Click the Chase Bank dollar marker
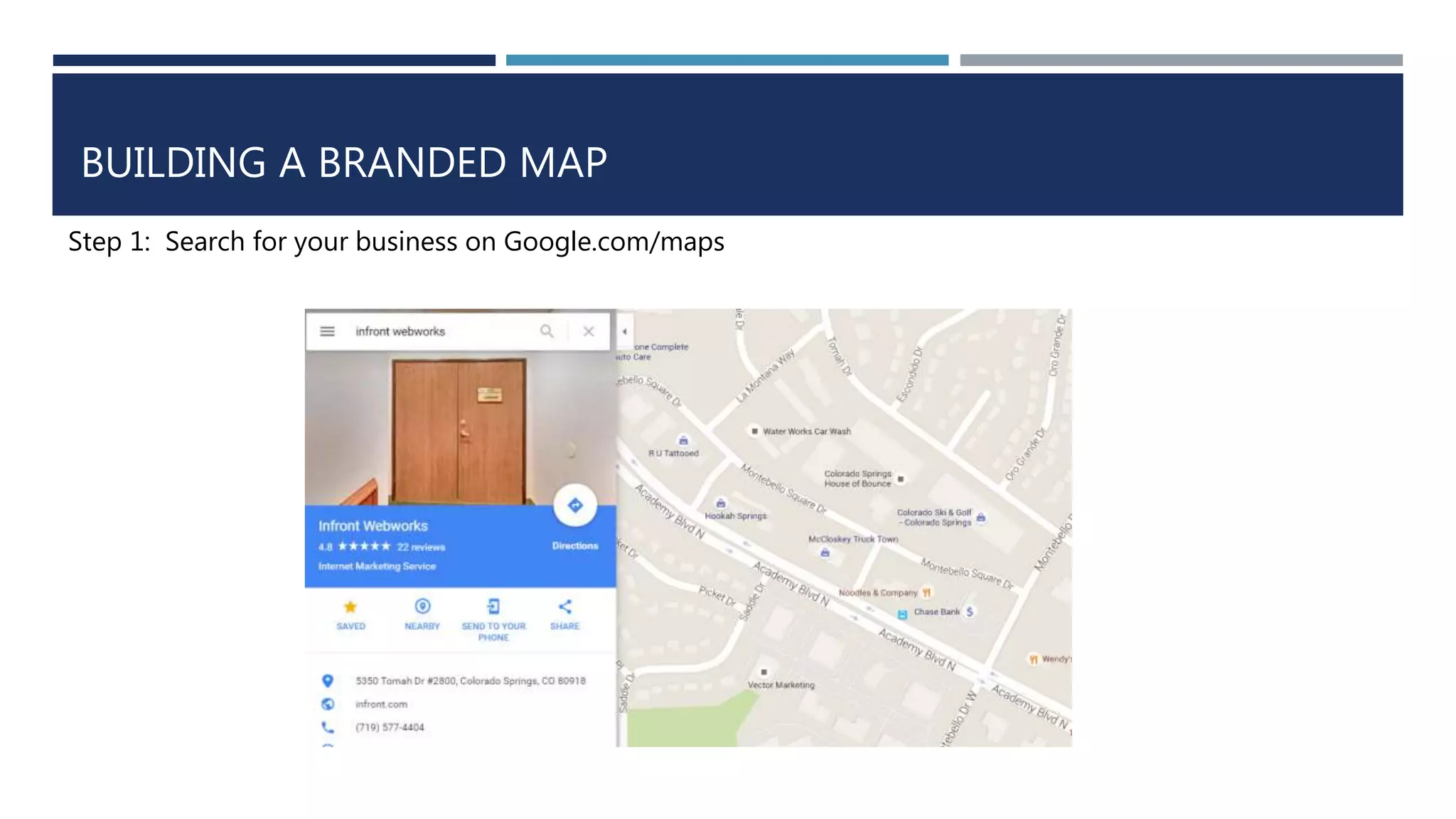This screenshot has width=1456, height=819. click(970, 611)
